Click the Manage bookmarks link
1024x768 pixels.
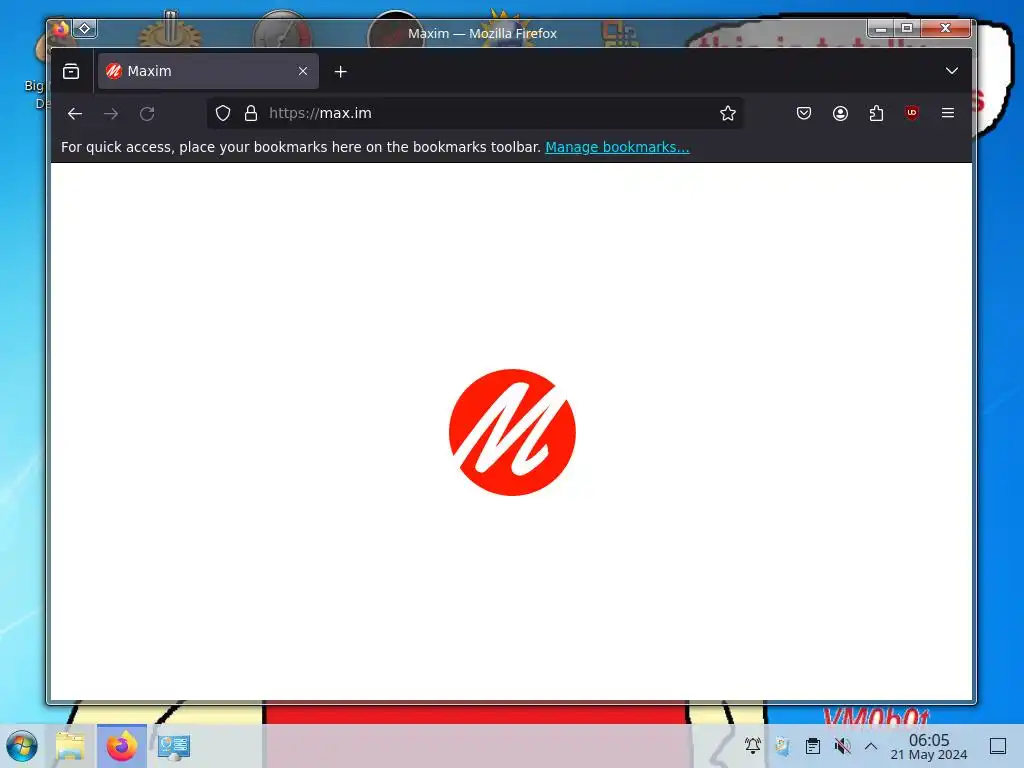[617, 147]
